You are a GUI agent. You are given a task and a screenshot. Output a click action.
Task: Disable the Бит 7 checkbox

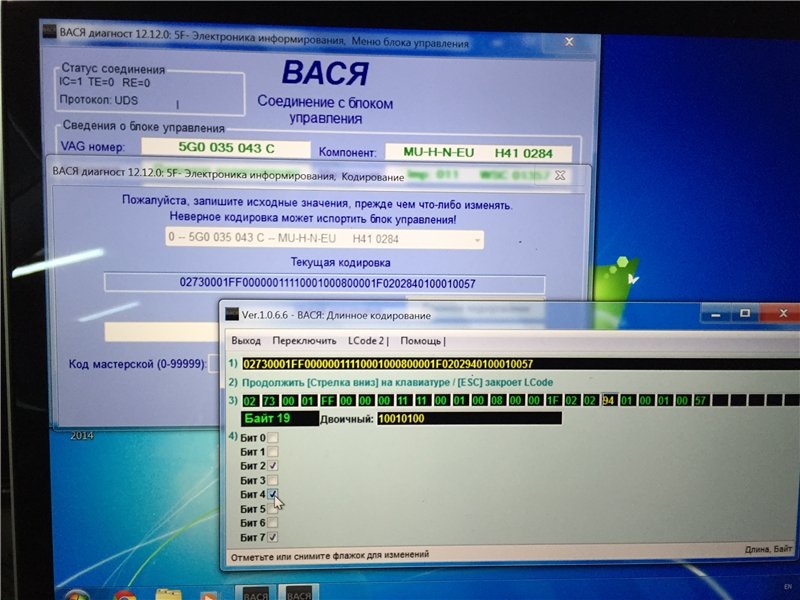pos(273,537)
